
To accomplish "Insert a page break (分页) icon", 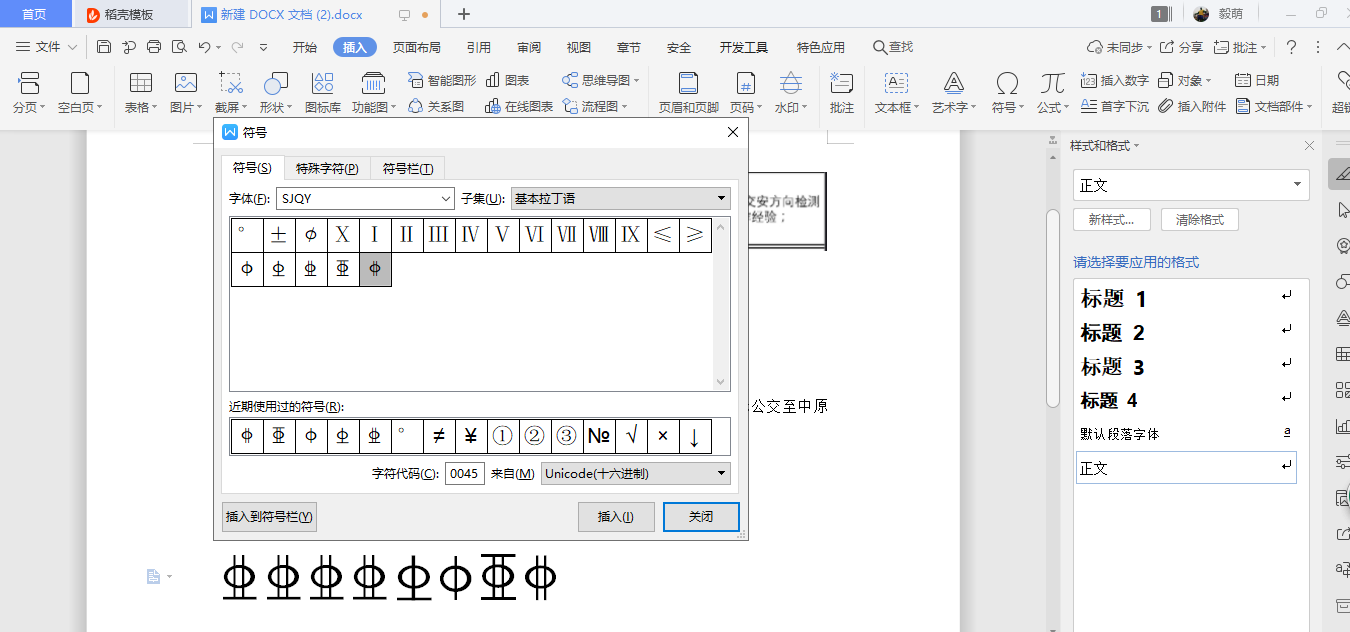I will pos(29,92).
